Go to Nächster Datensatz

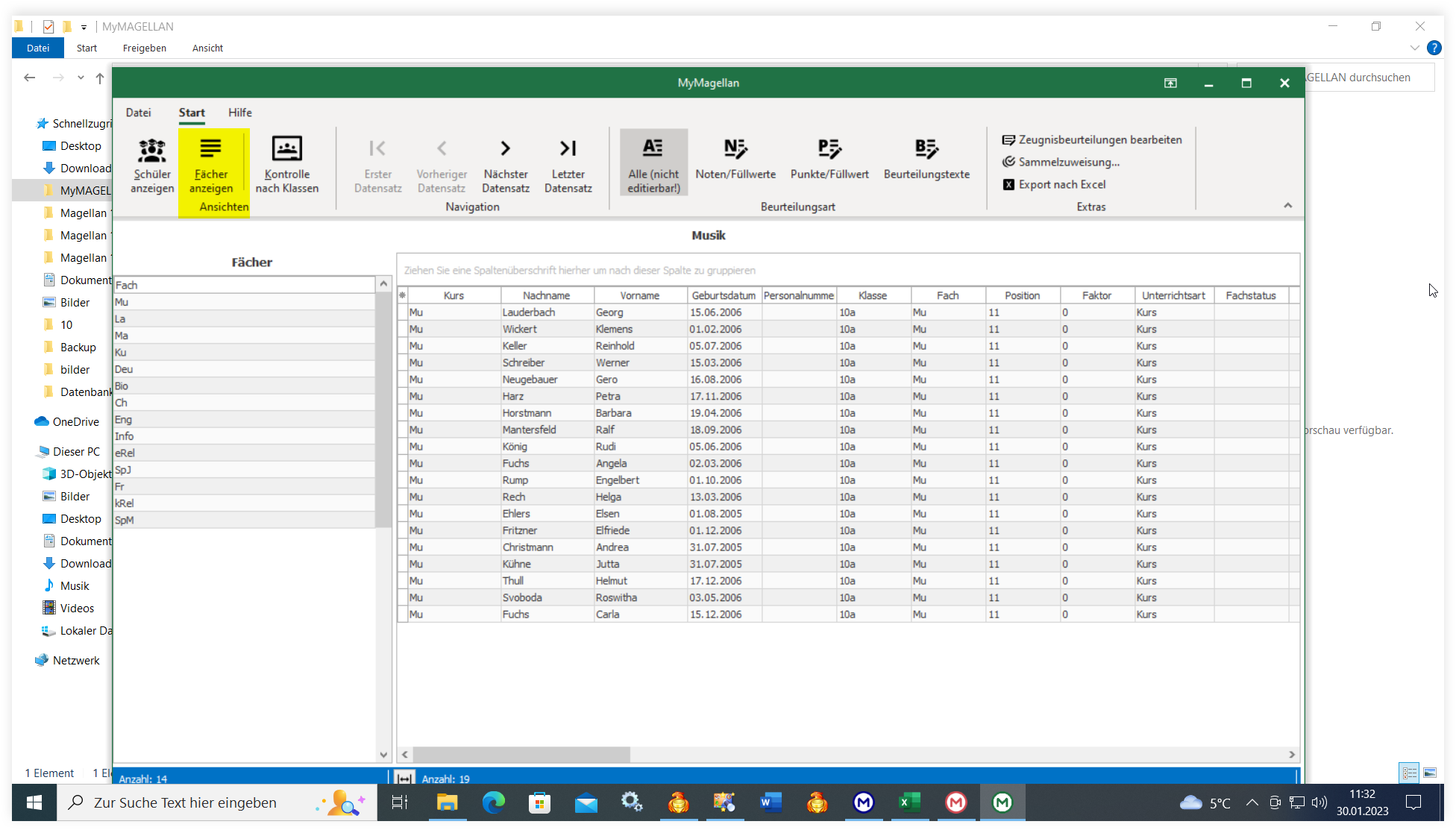[x=506, y=166]
